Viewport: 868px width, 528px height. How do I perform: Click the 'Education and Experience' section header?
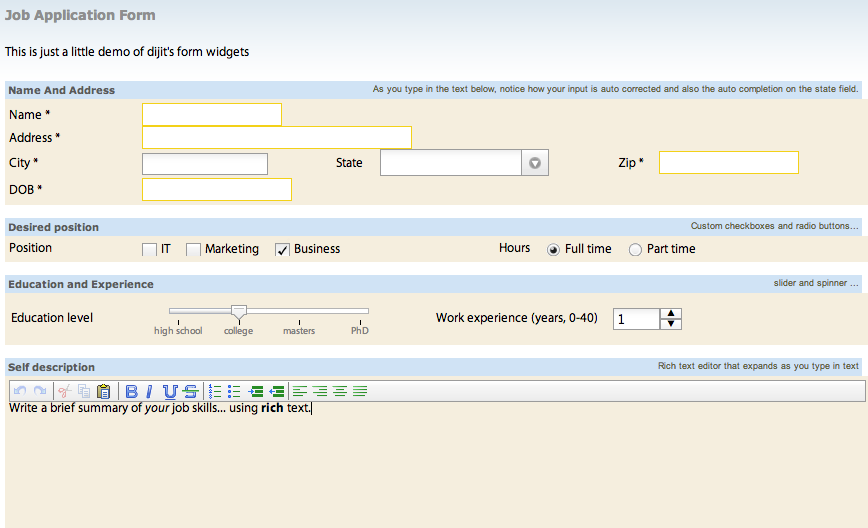tap(81, 284)
